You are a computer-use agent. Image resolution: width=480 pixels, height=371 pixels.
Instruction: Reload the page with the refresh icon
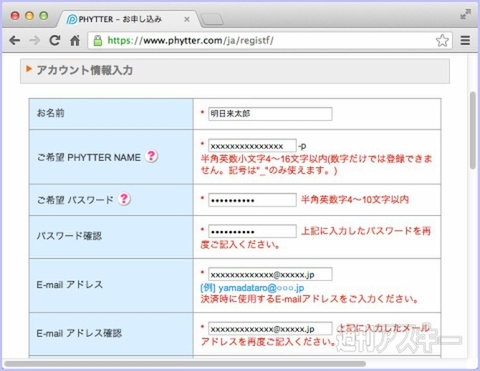(x=55, y=40)
